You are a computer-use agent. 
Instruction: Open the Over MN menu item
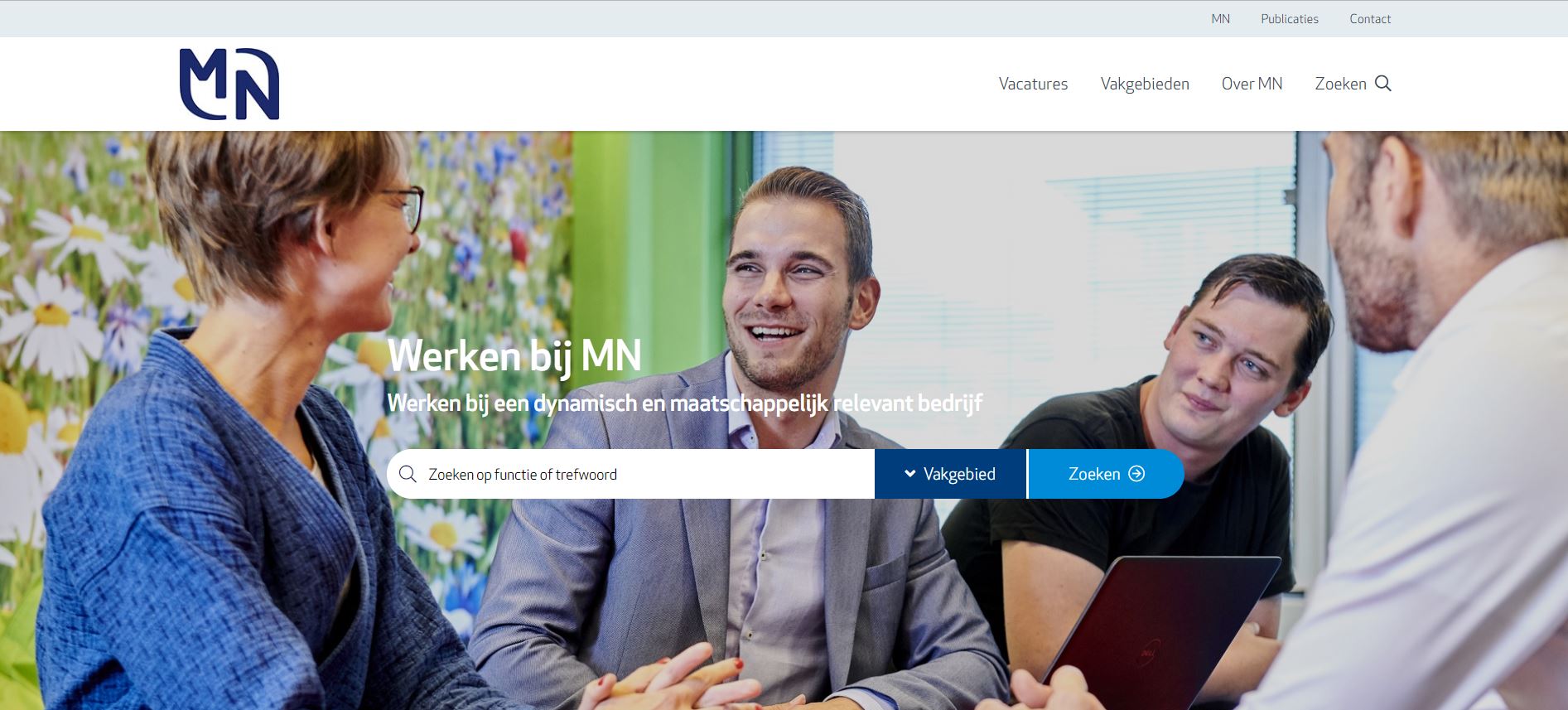pyautogui.click(x=1252, y=84)
